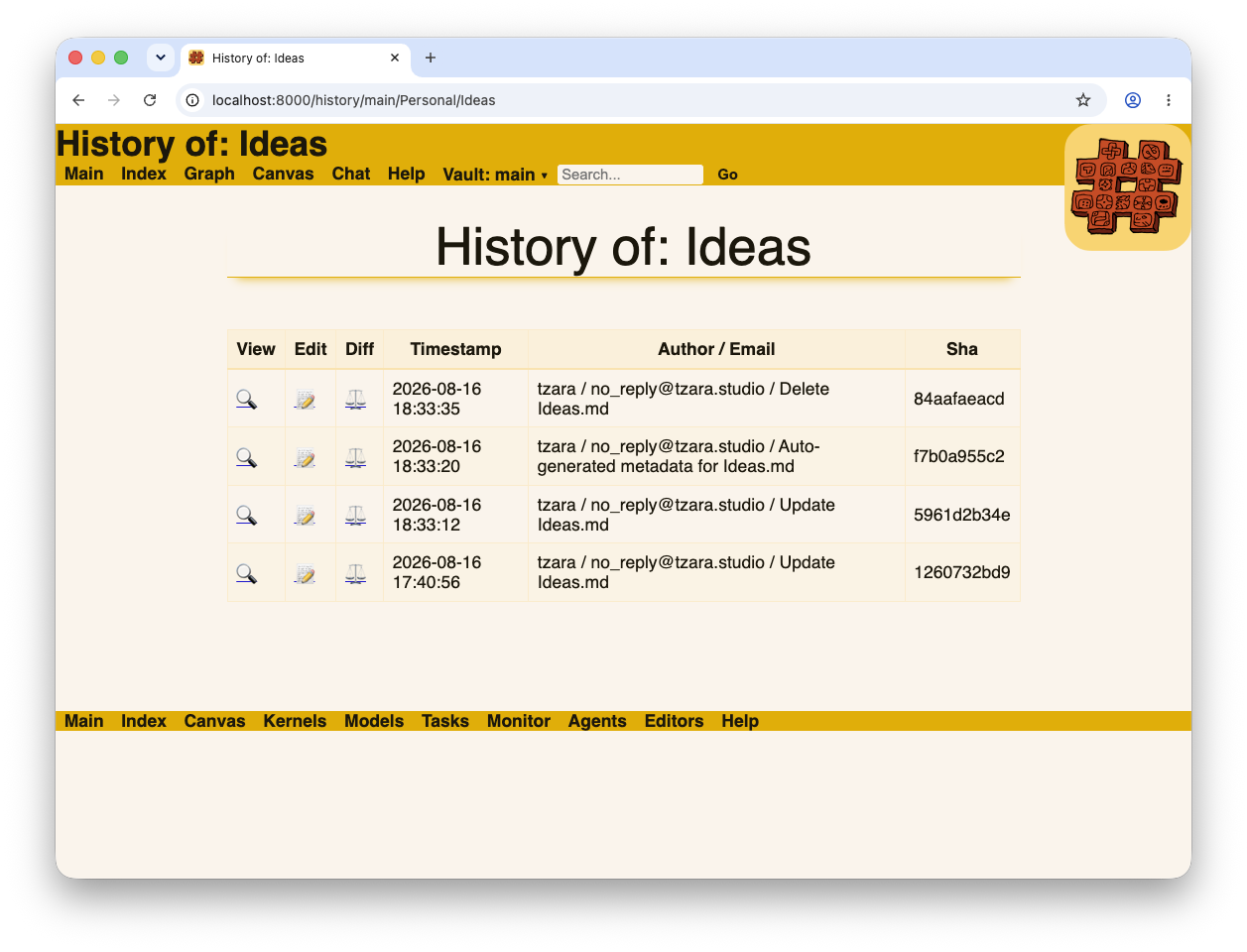Go forward in browser history
This screenshot has height=952, width=1247.
pyautogui.click(x=114, y=100)
